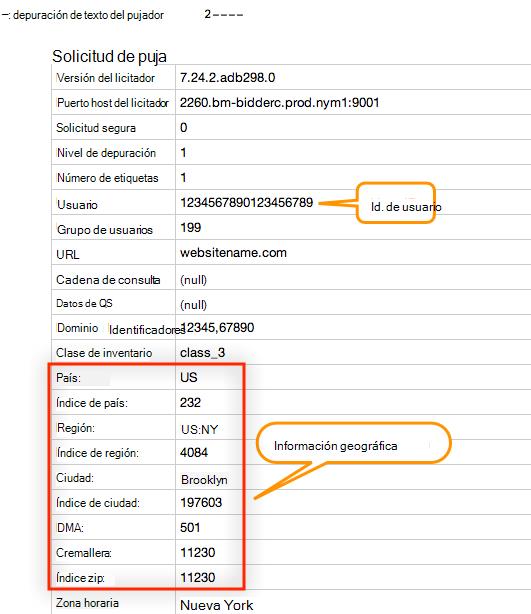Click the 'DMA:' label

click(70, 528)
